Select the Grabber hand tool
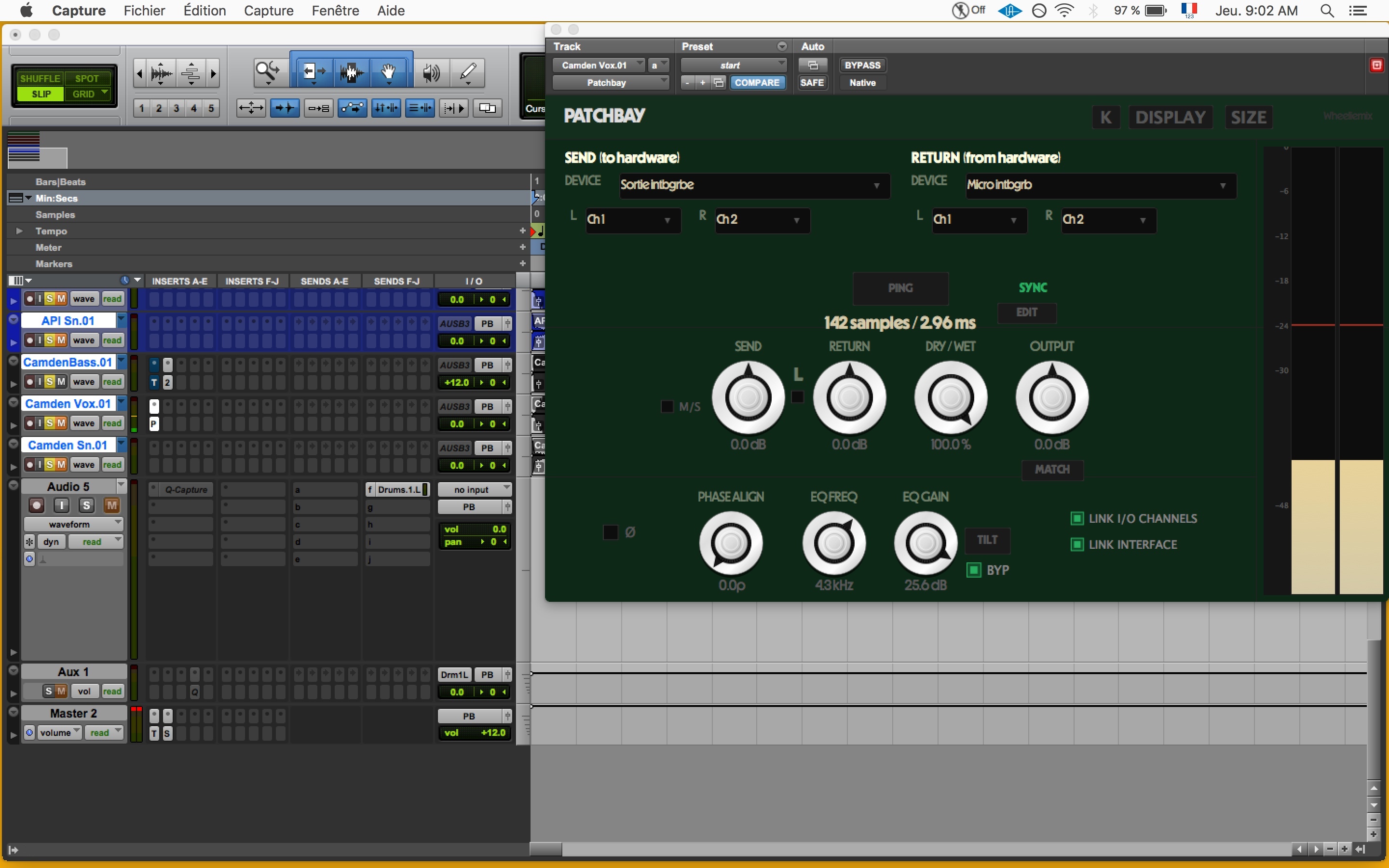This screenshot has height=868, width=1389. point(389,72)
